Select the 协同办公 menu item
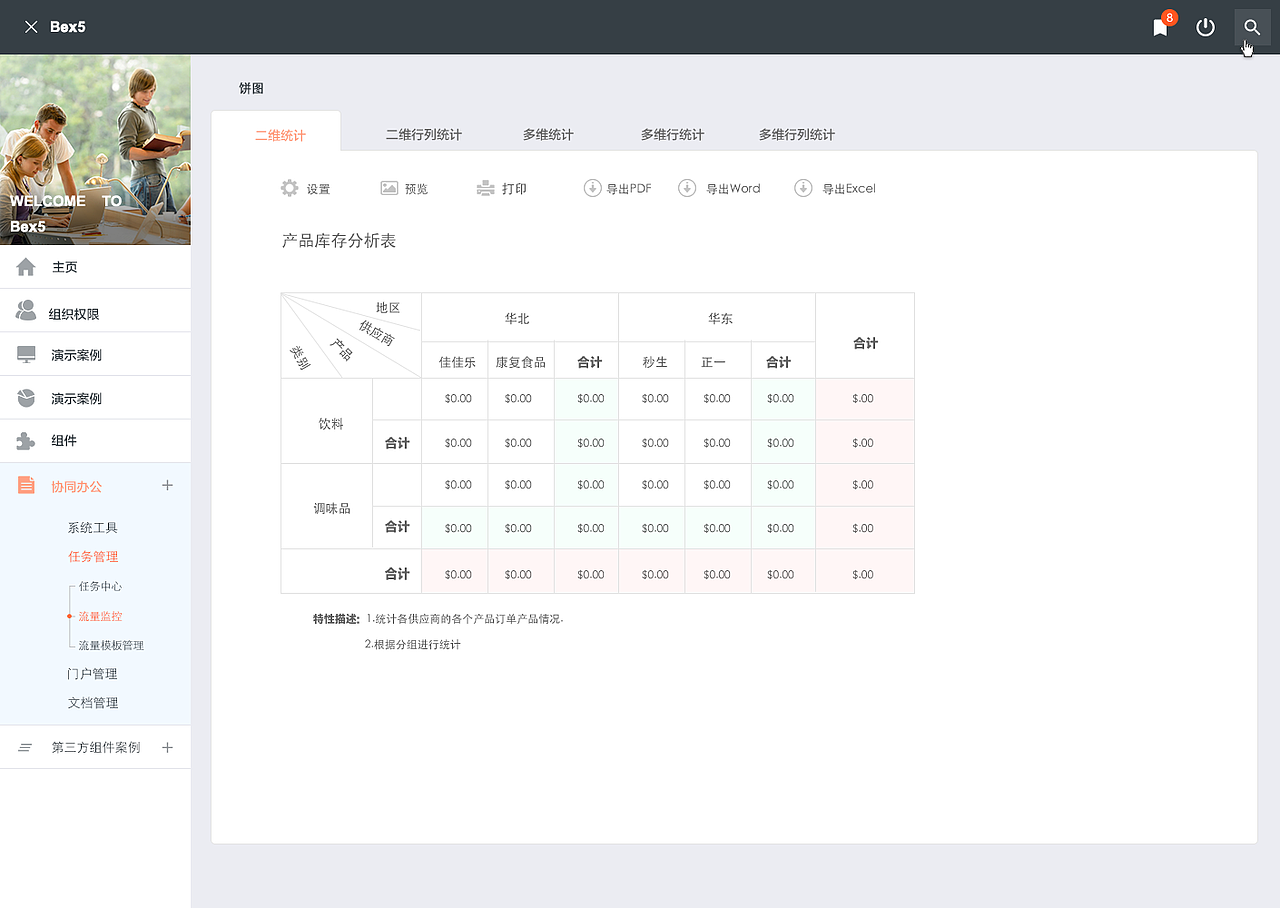The width and height of the screenshot is (1280, 908). coord(77,486)
